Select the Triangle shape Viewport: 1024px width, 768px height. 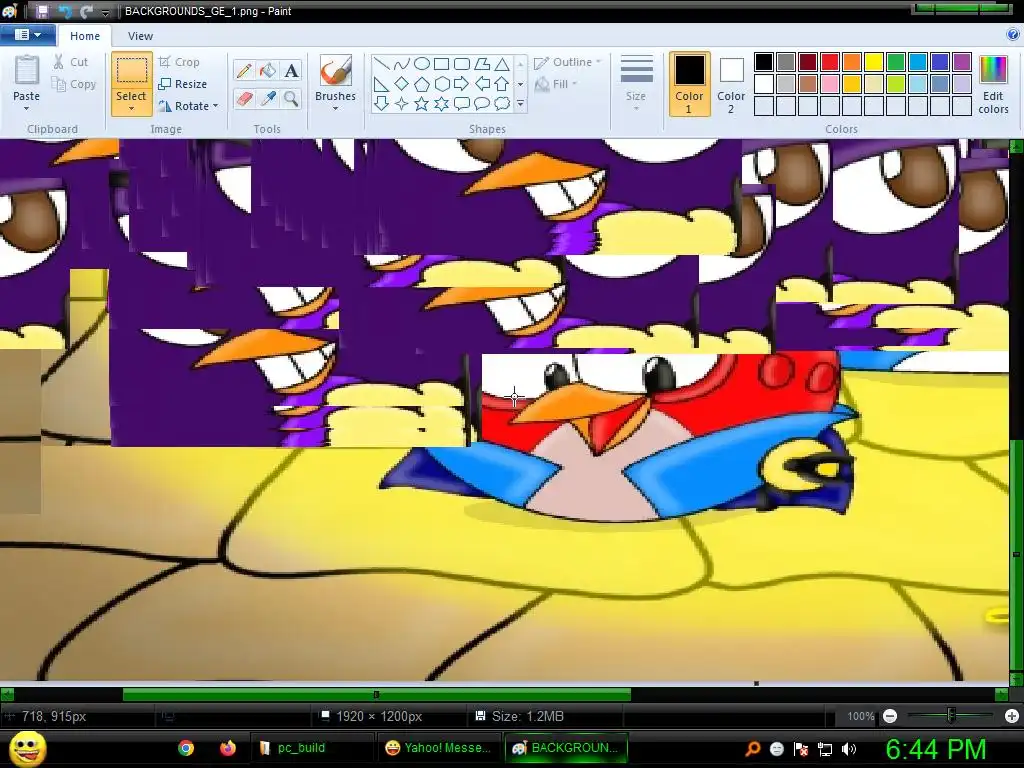coord(502,63)
